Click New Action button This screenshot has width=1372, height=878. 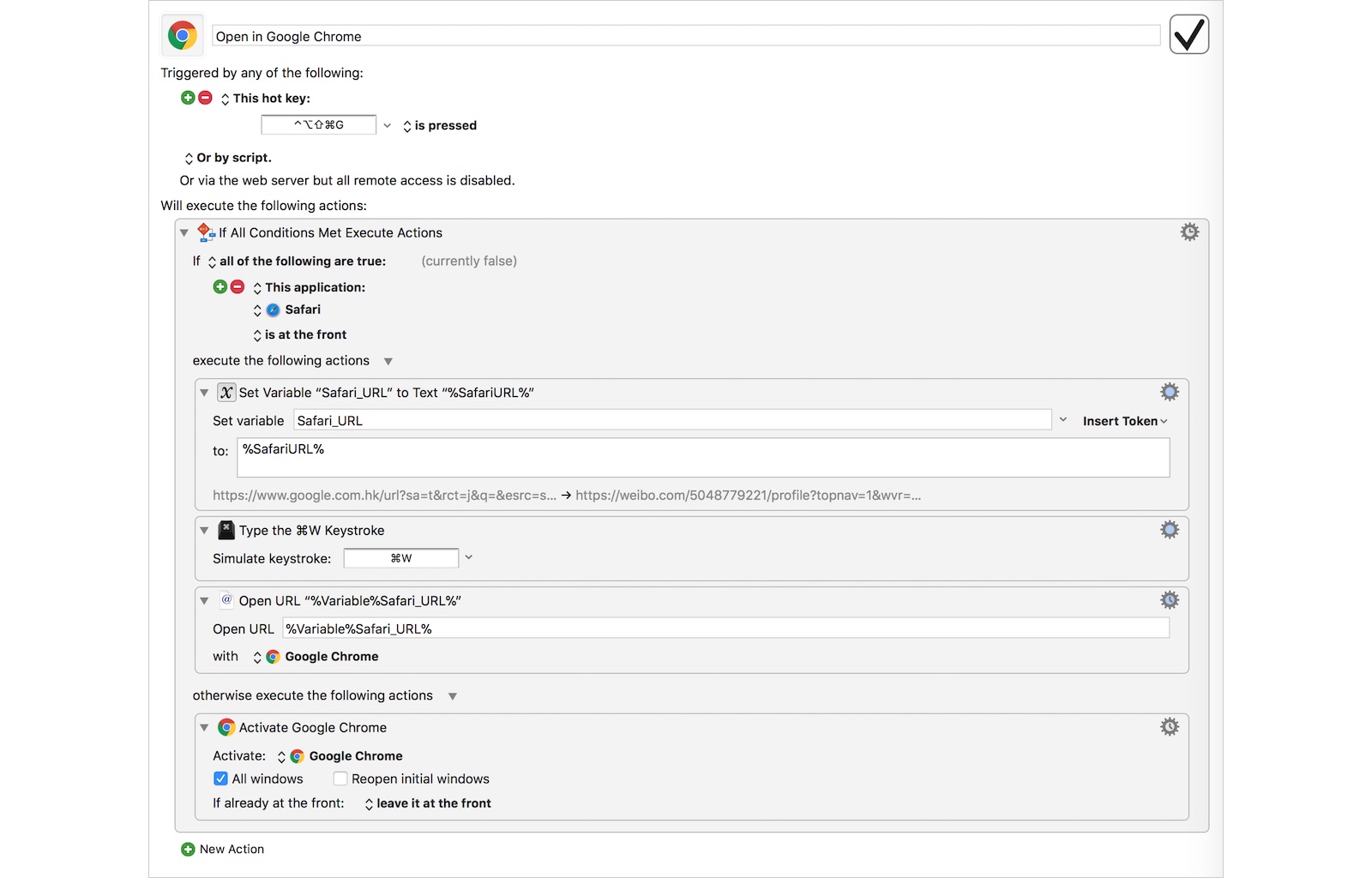(x=223, y=849)
